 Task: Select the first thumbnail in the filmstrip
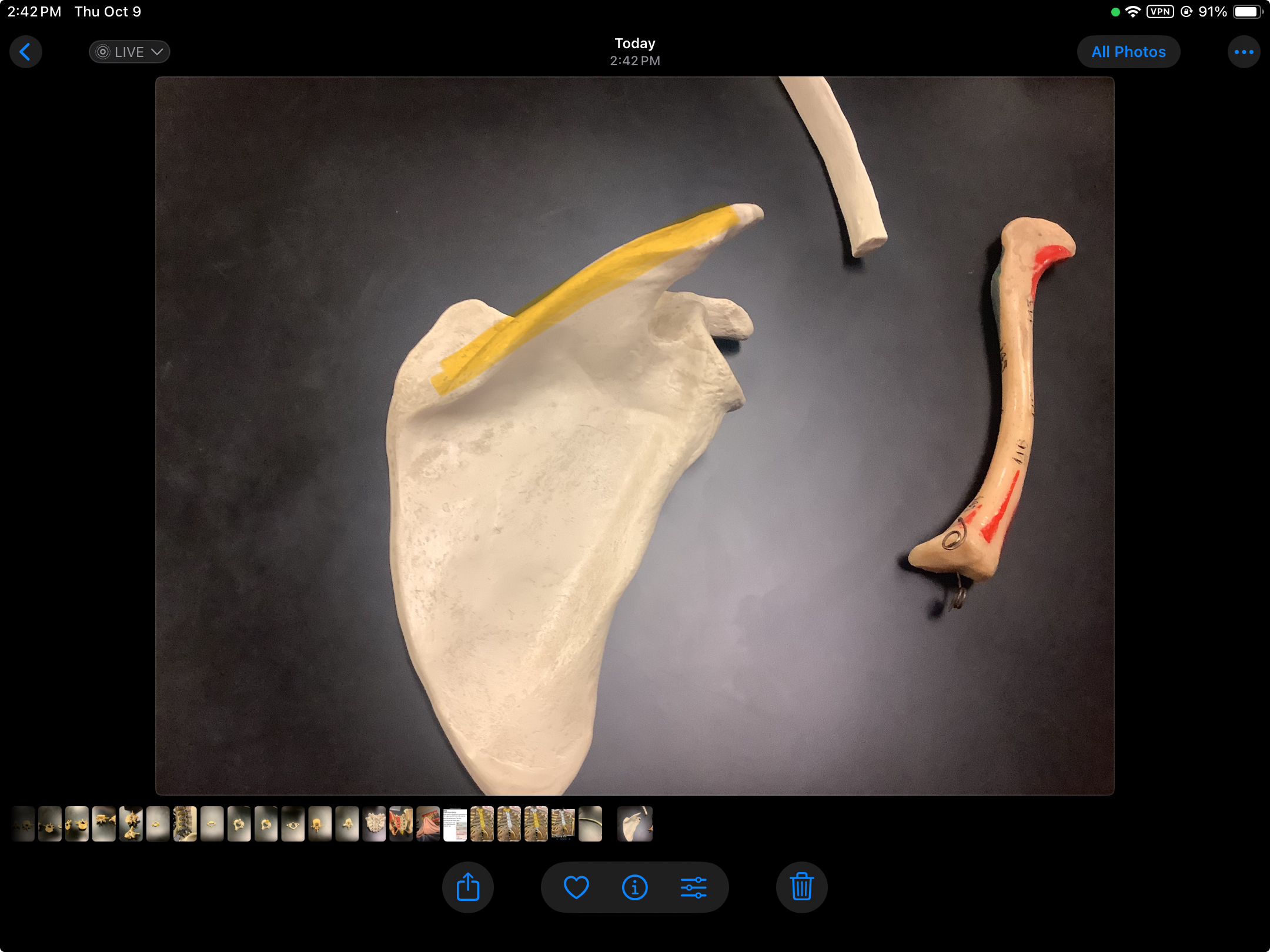23,824
